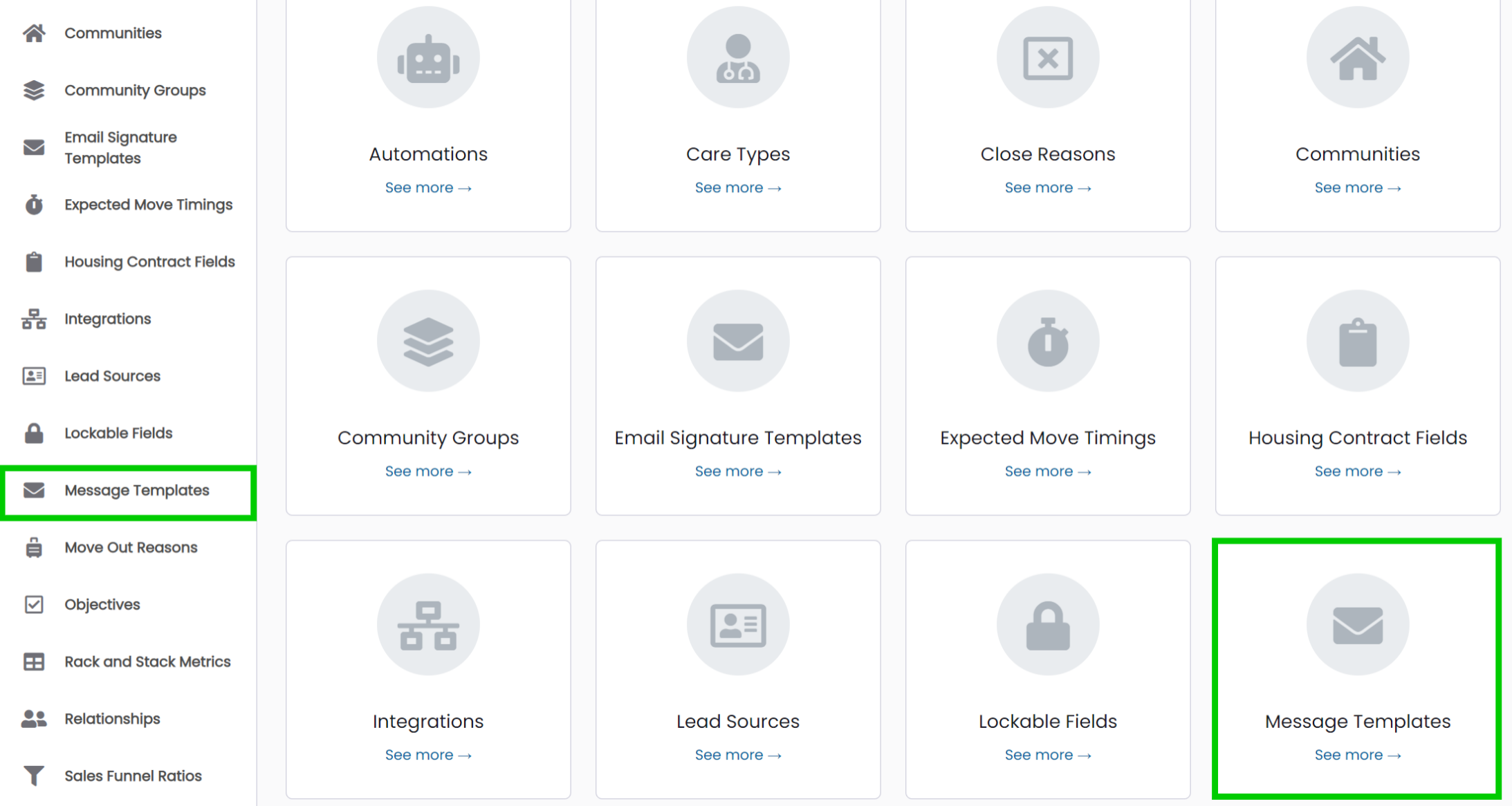Image resolution: width=1512 pixels, height=806 pixels.
Task: Open Relationships in the sidebar menu
Action: tap(112, 719)
